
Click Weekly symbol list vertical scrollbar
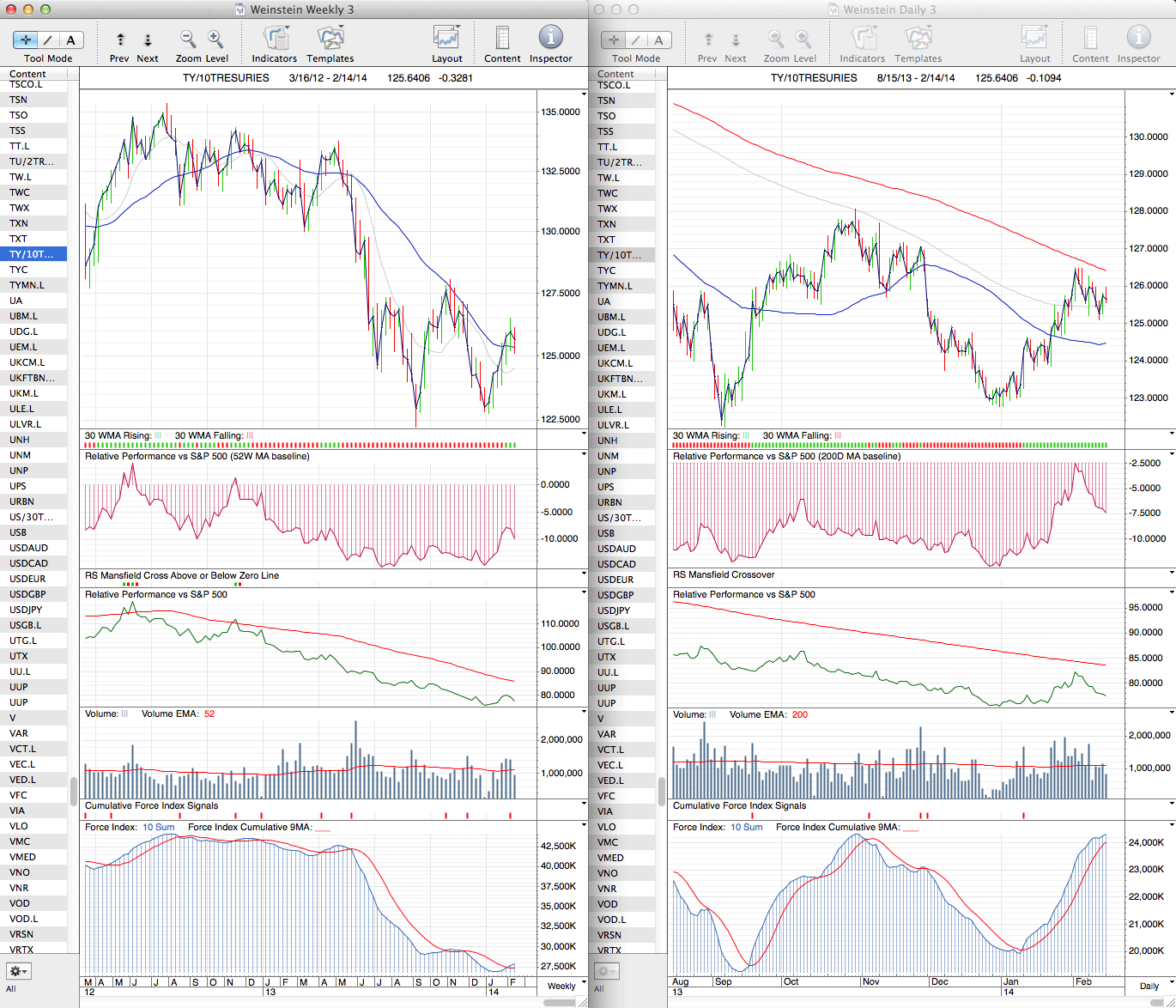74,790
